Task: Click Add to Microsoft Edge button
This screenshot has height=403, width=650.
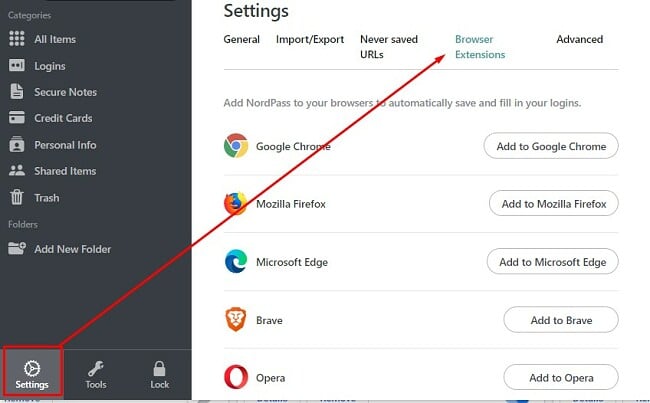Action: [553, 262]
